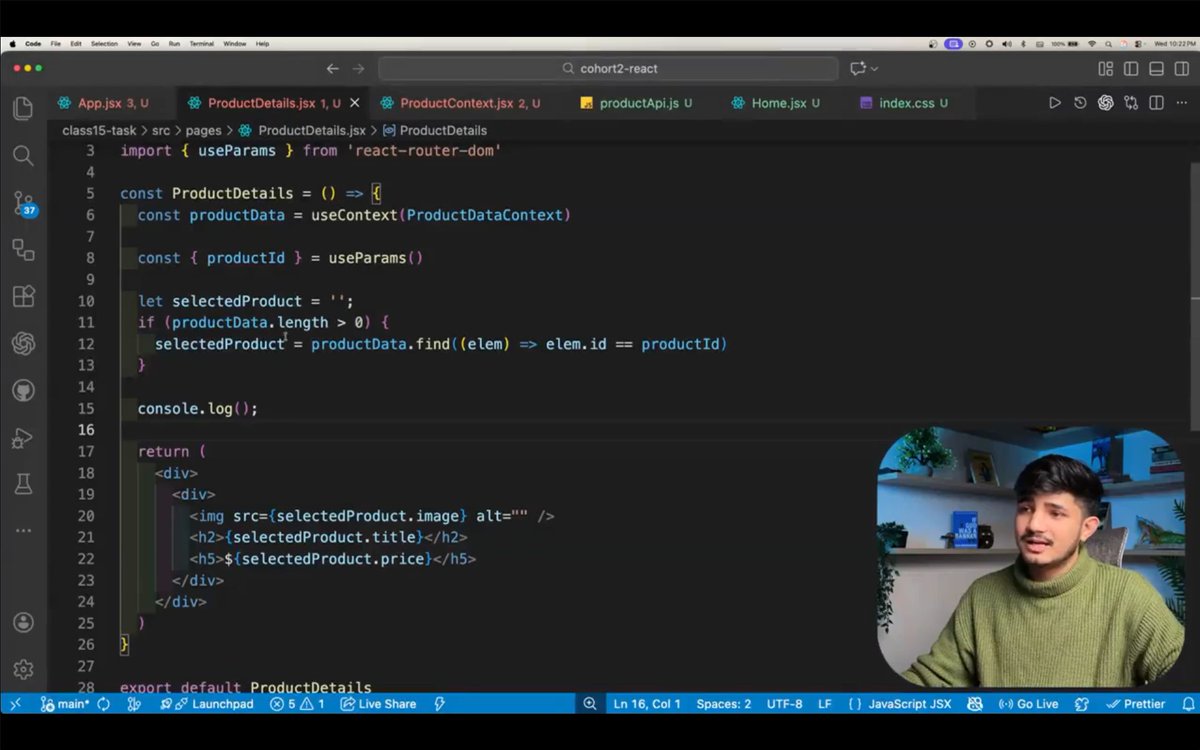Open the timeline history icon in editor toolbar
Image resolution: width=1200 pixels, height=750 pixels.
[1080, 103]
